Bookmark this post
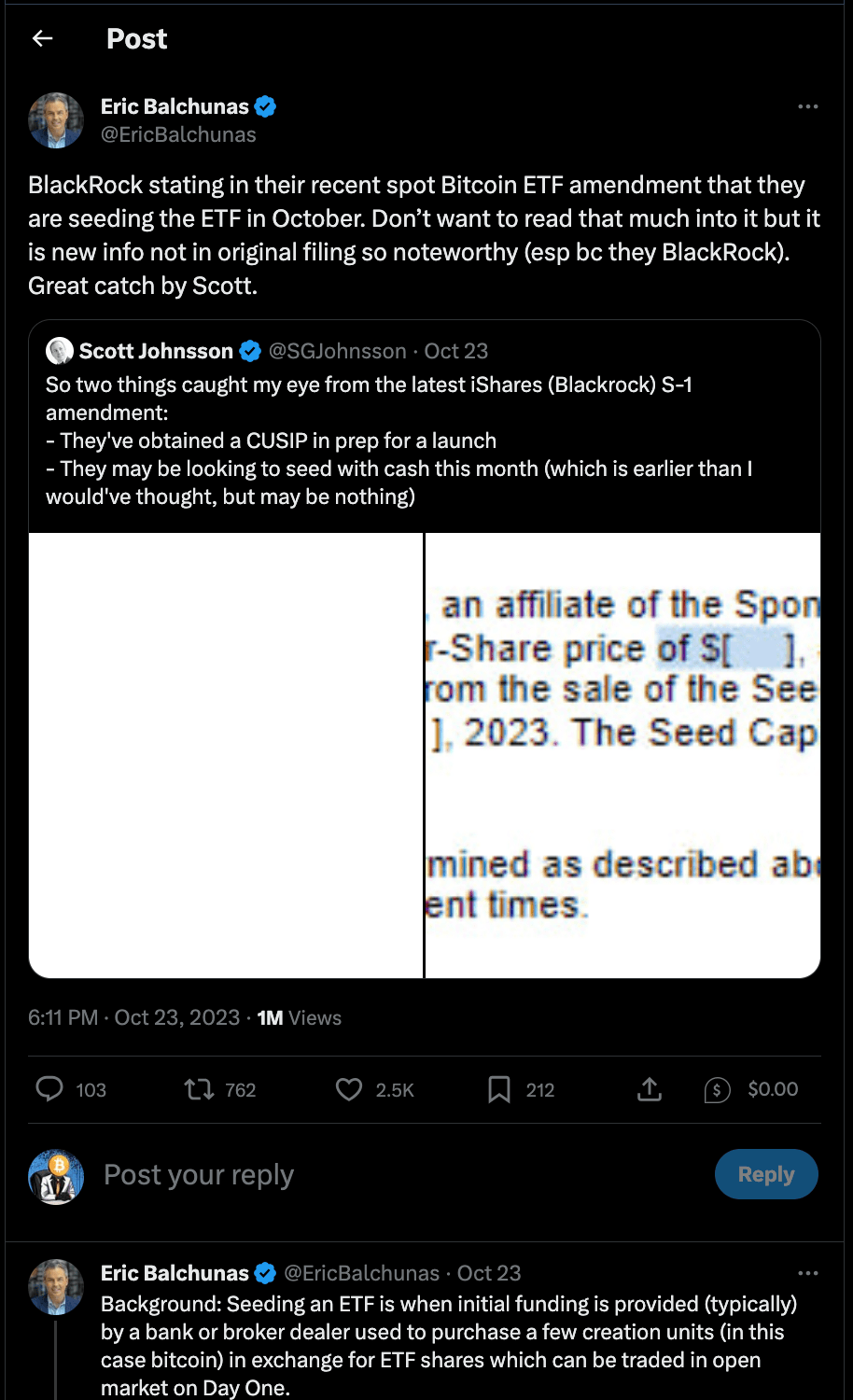This screenshot has height=1400, width=853. (x=499, y=1089)
